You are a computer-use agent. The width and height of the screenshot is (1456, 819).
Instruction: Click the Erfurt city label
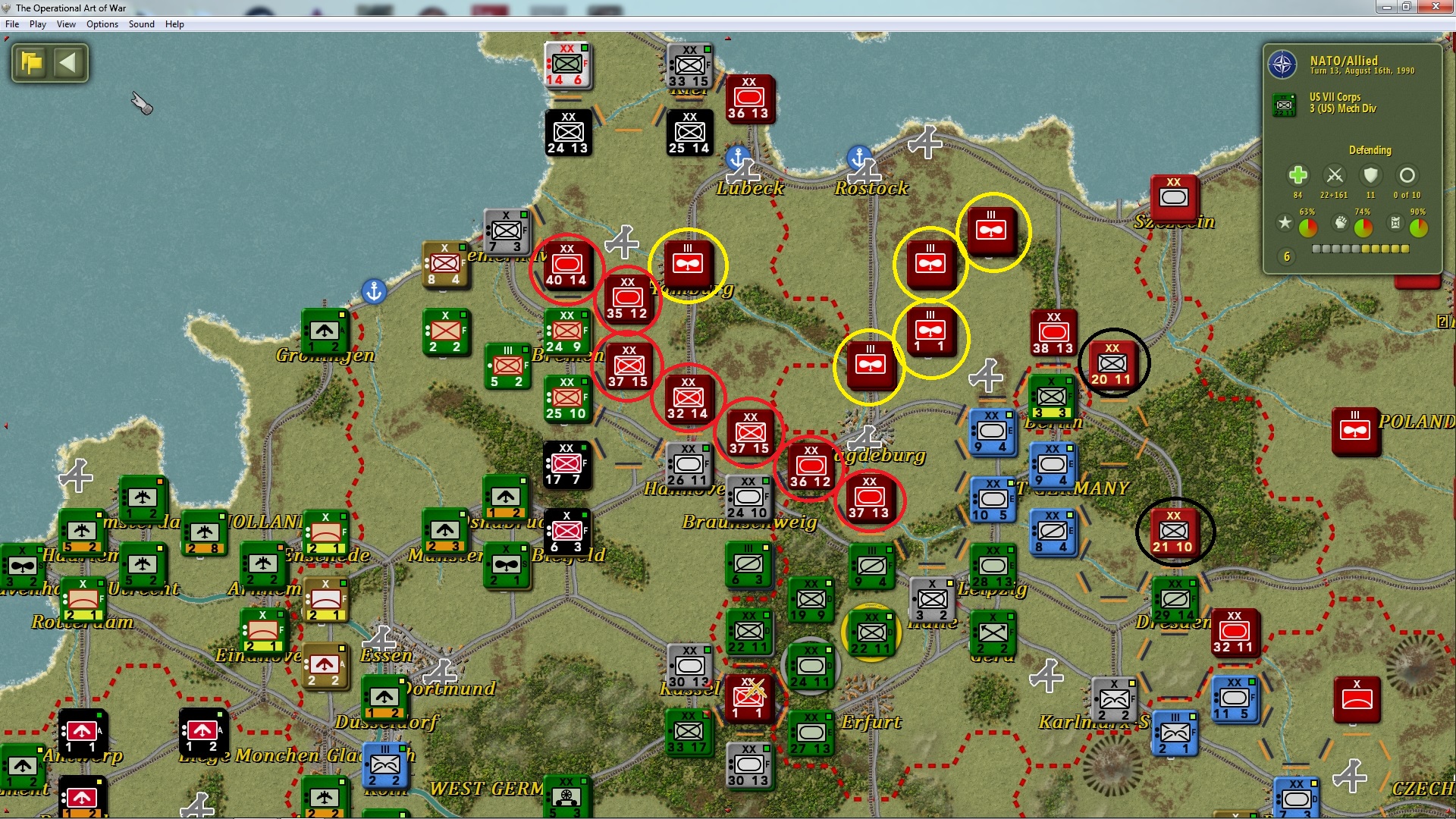click(871, 722)
